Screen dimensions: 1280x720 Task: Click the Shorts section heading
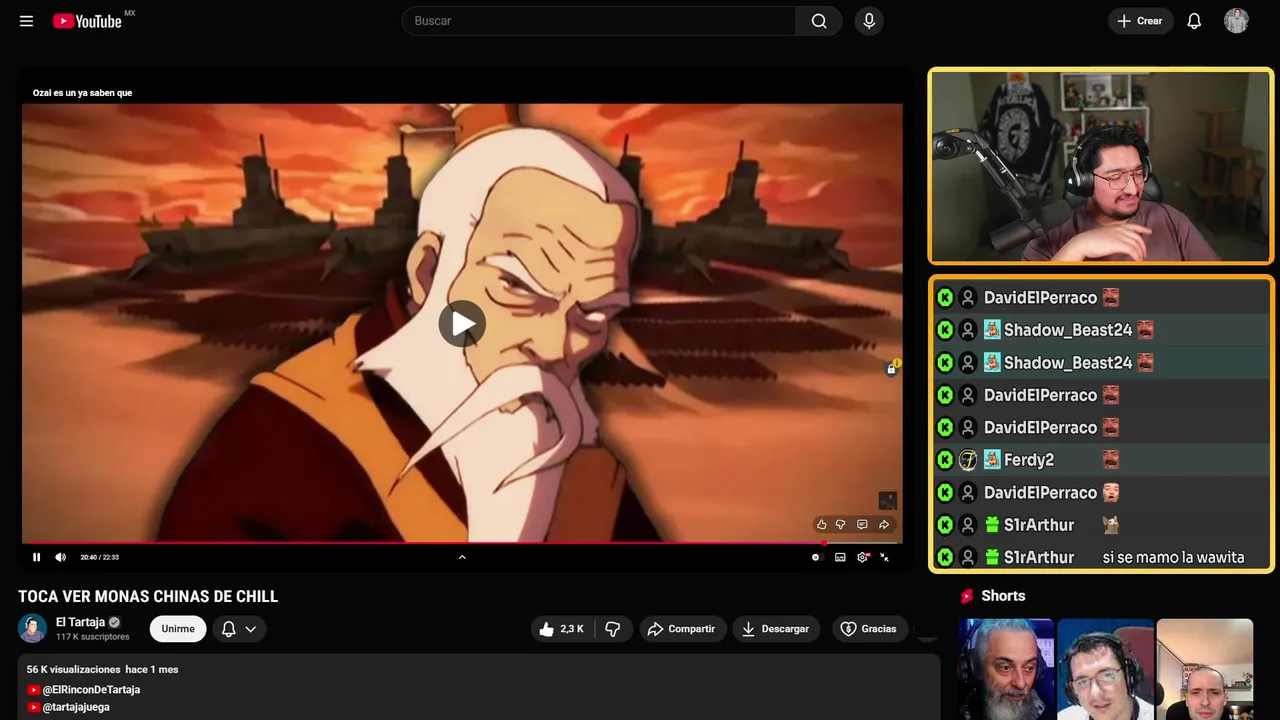[x=1003, y=596]
